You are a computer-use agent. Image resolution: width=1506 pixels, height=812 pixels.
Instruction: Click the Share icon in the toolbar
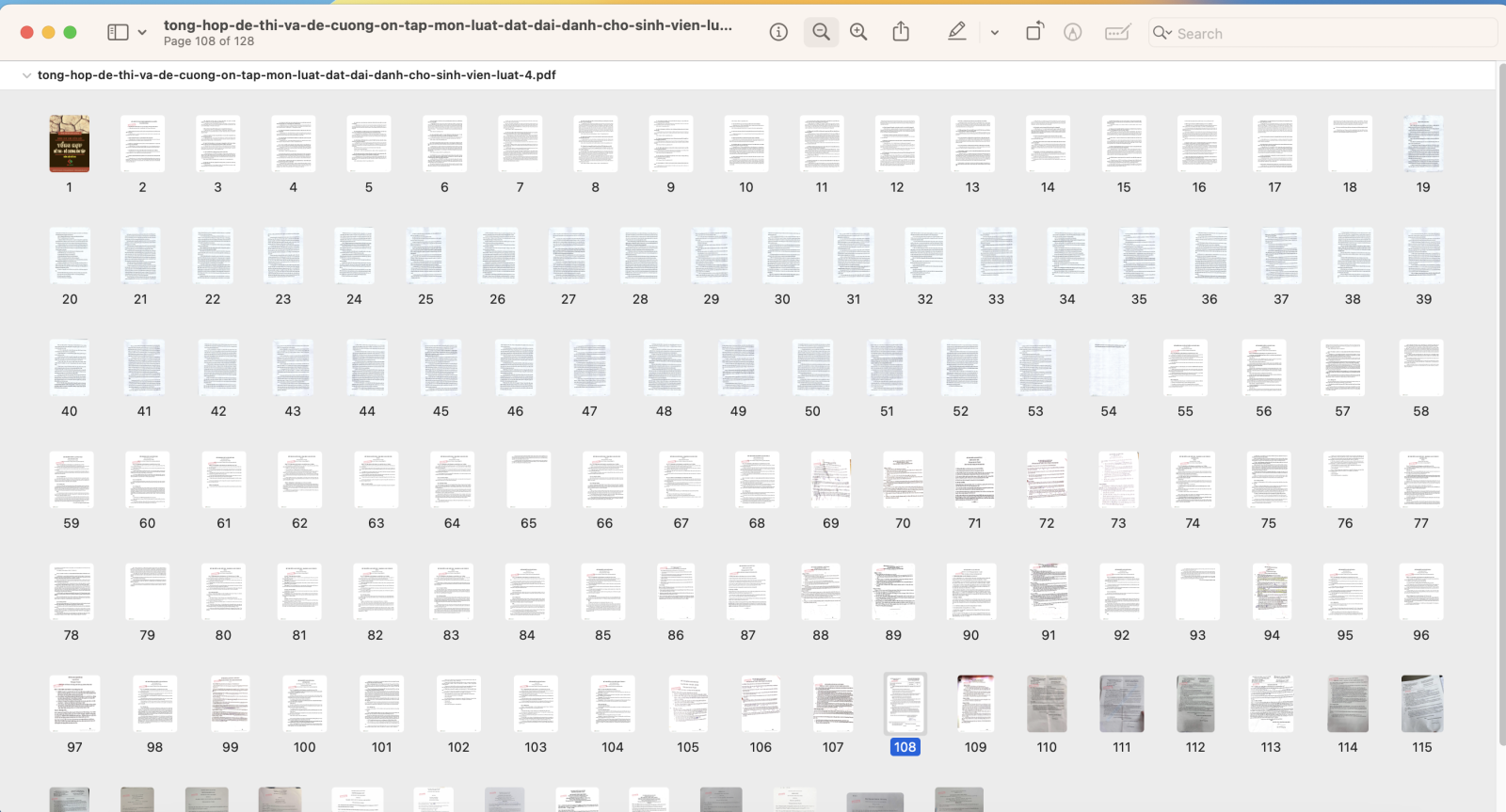(901, 32)
